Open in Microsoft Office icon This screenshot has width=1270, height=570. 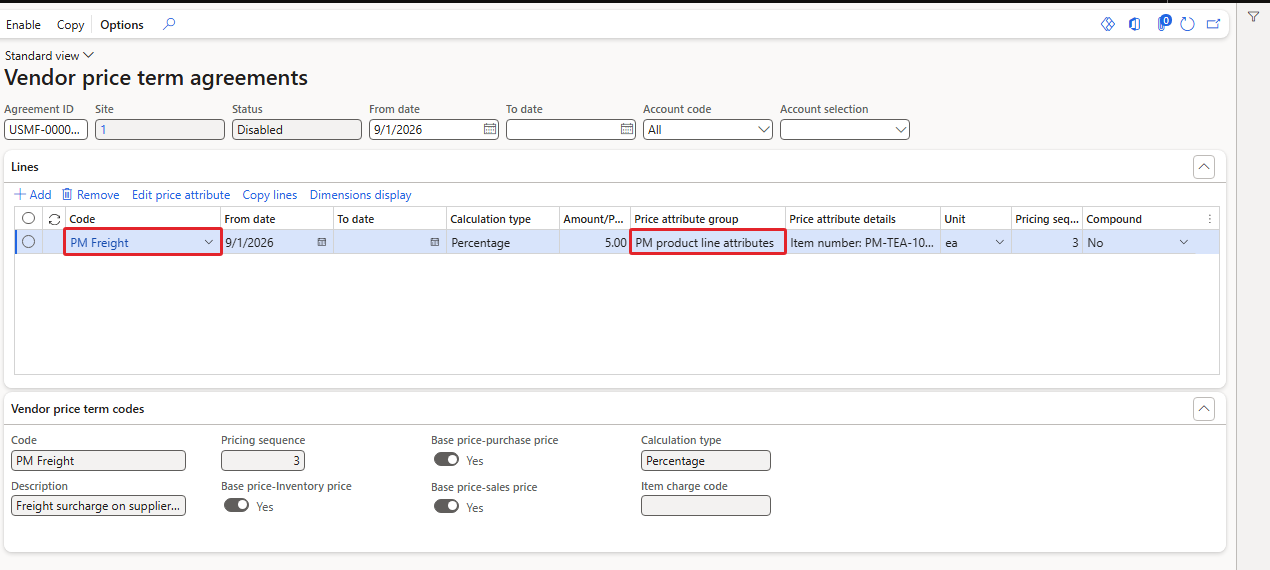point(1134,24)
